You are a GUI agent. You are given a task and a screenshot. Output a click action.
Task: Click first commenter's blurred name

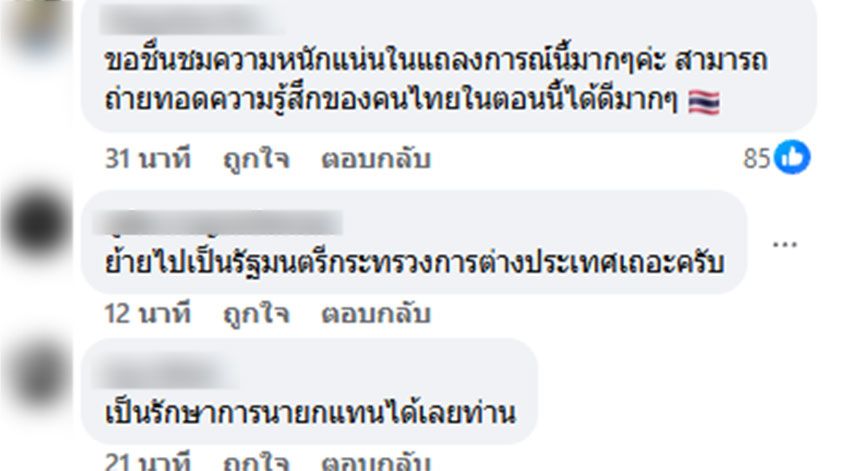(x=190, y=20)
